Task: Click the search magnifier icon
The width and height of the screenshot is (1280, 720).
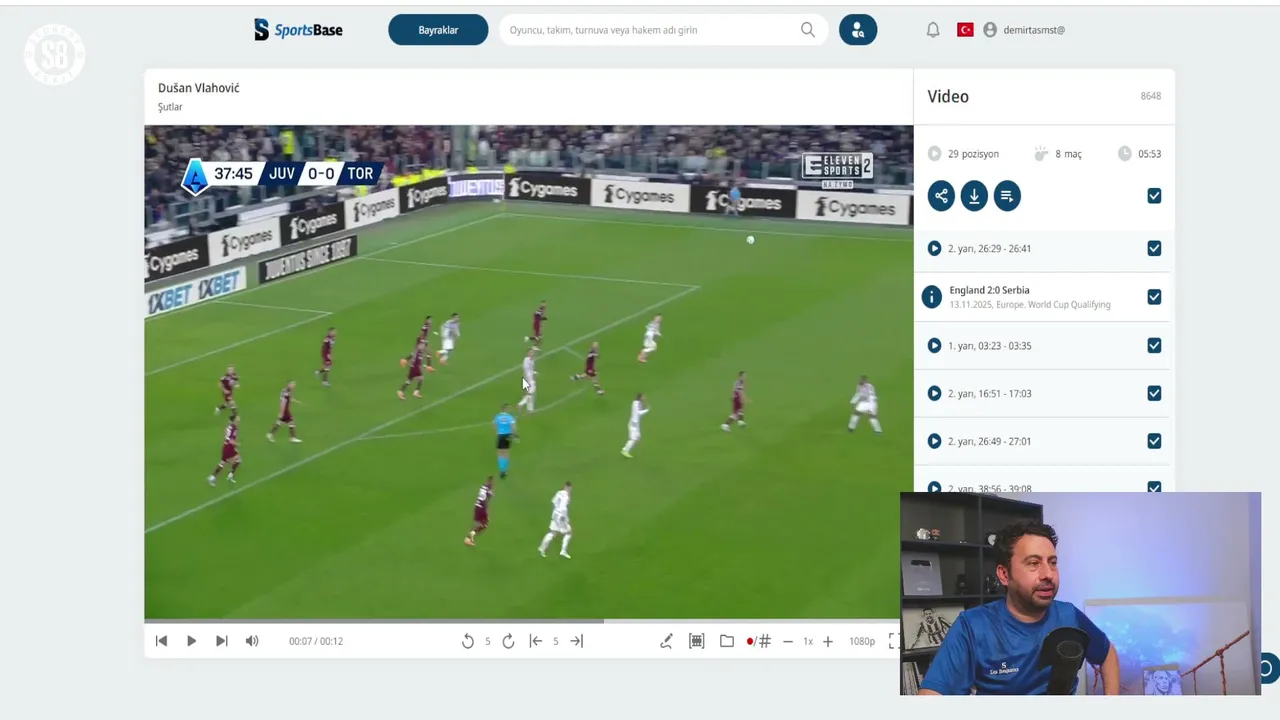Action: [x=808, y=30]
